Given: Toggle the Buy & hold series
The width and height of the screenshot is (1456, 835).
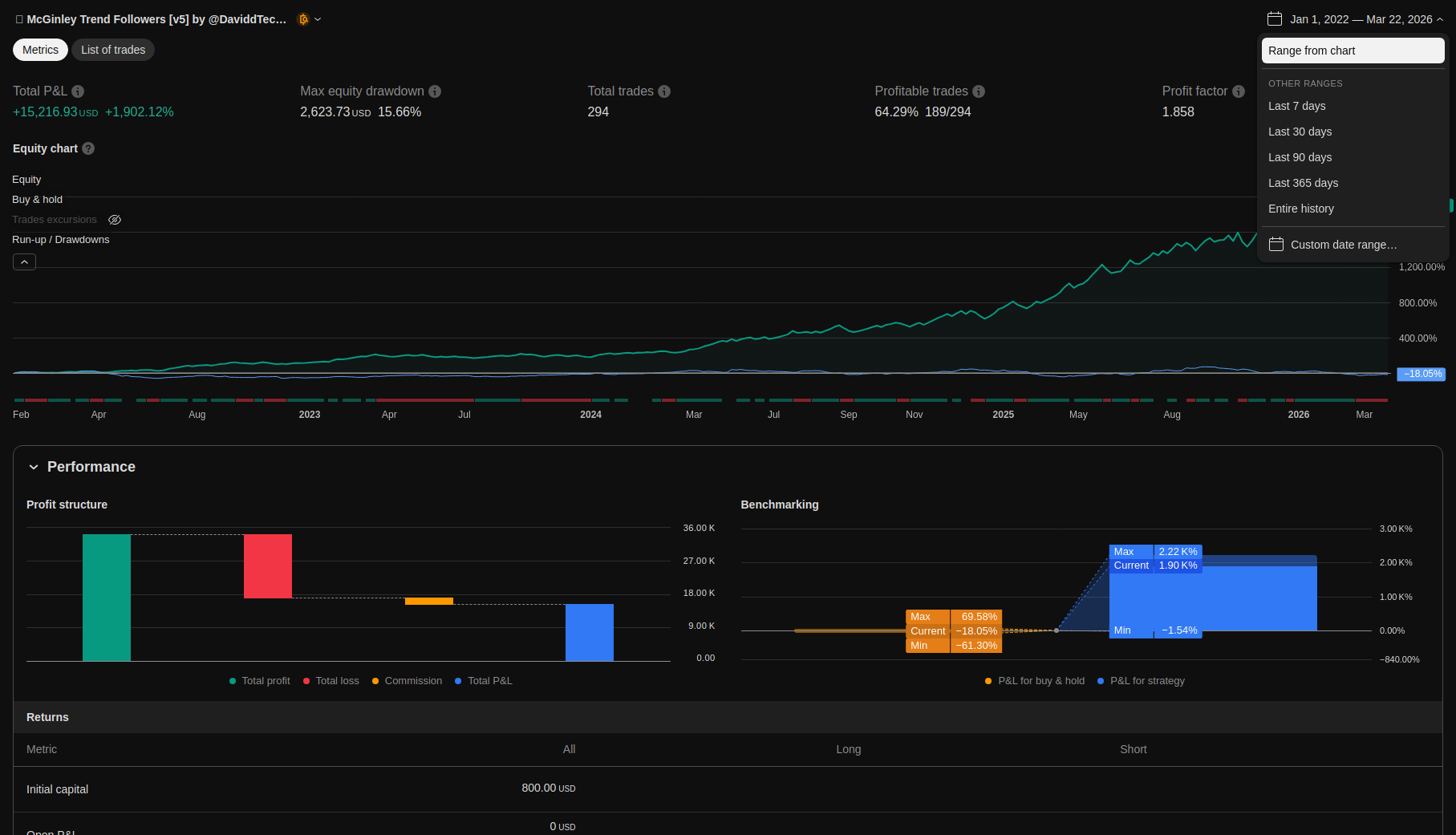Looking at the screenshot, I should tap(37, 200).
